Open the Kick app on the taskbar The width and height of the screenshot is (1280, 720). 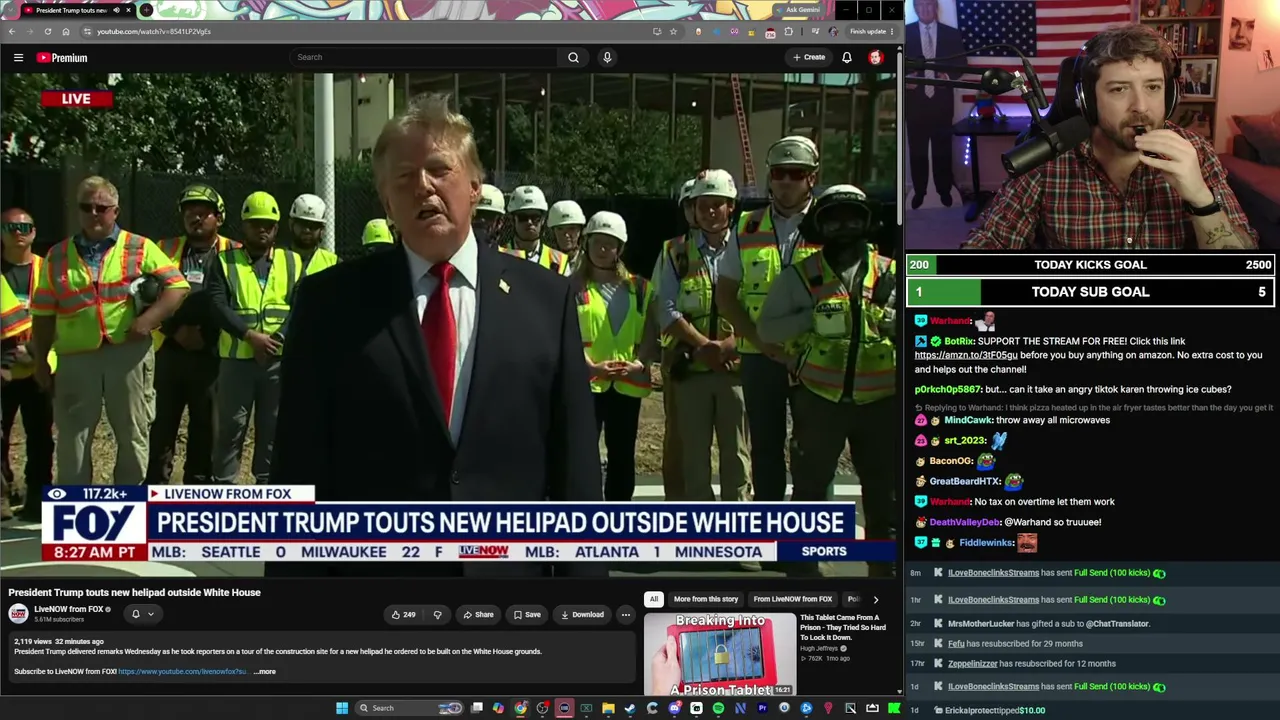tap(894, 708)
